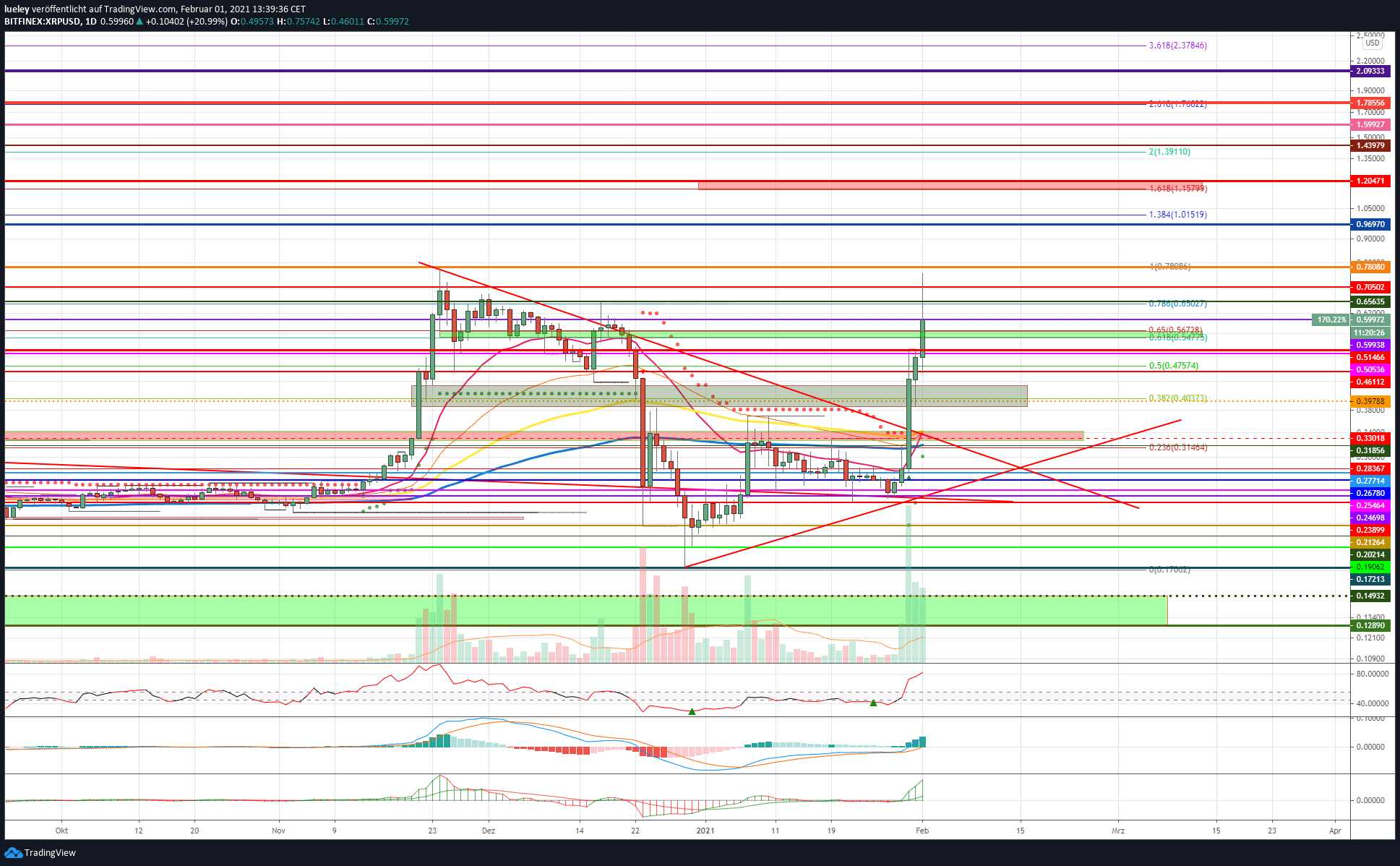The width and height of the screenshot is (1400, 866).
Task: Click the 170.22% percentage change badge
Action: [x=1331, y=320]
